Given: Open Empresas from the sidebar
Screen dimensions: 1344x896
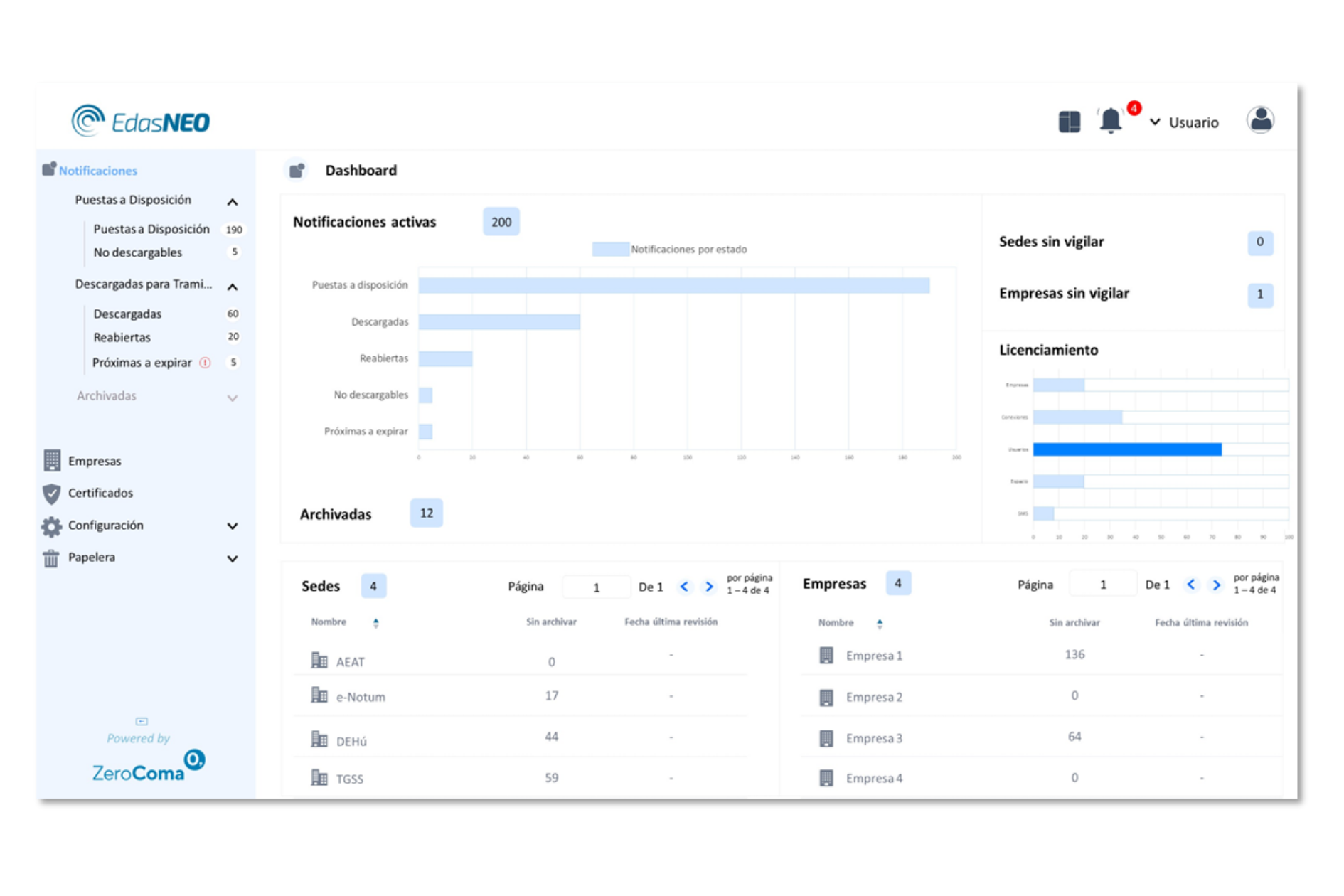Looking at the screenshot, I should click(95, 461).
